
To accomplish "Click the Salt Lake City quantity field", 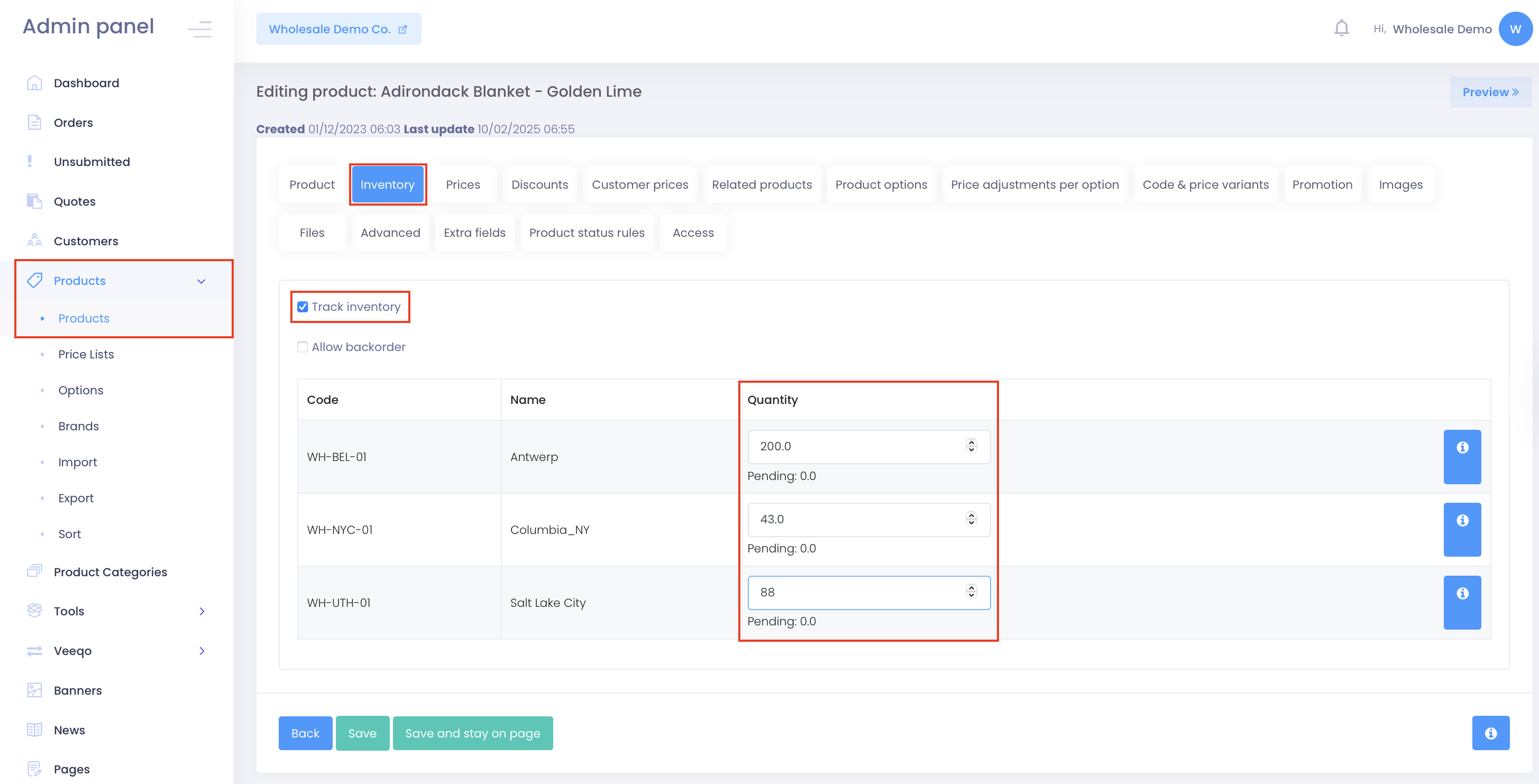I will tap(854, 592).
